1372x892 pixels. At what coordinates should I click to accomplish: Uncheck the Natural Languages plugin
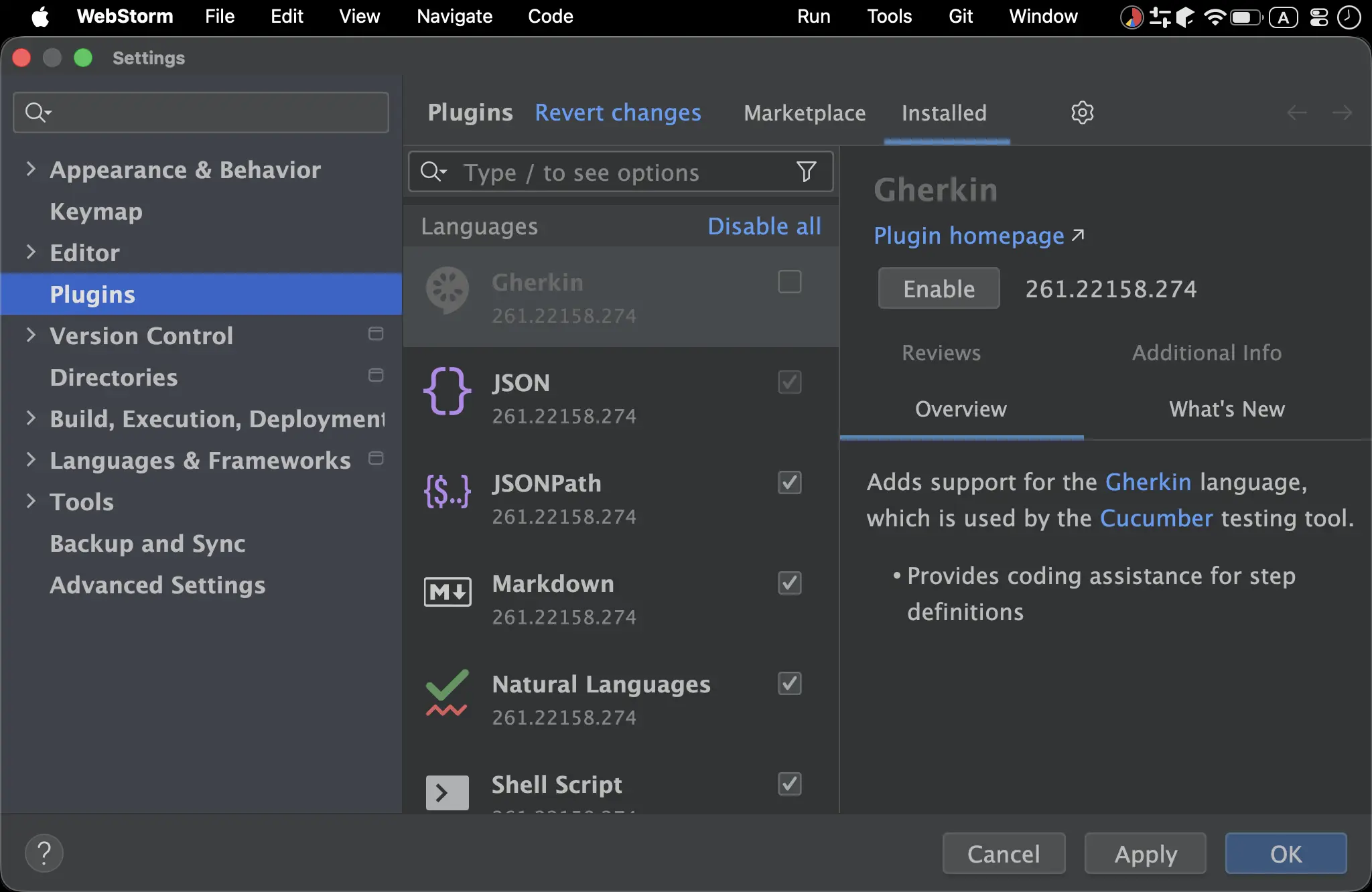tap(789, 684)
